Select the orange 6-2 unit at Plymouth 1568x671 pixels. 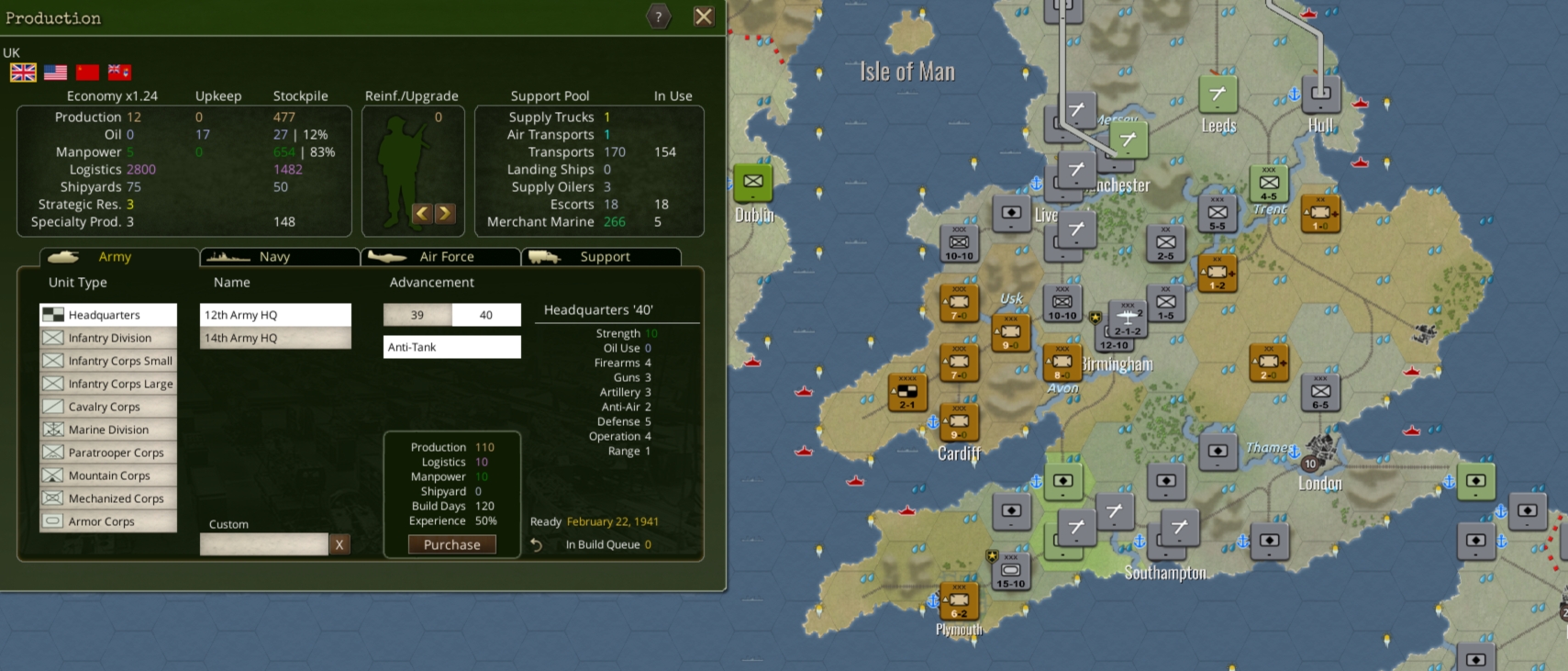point(959,602)
